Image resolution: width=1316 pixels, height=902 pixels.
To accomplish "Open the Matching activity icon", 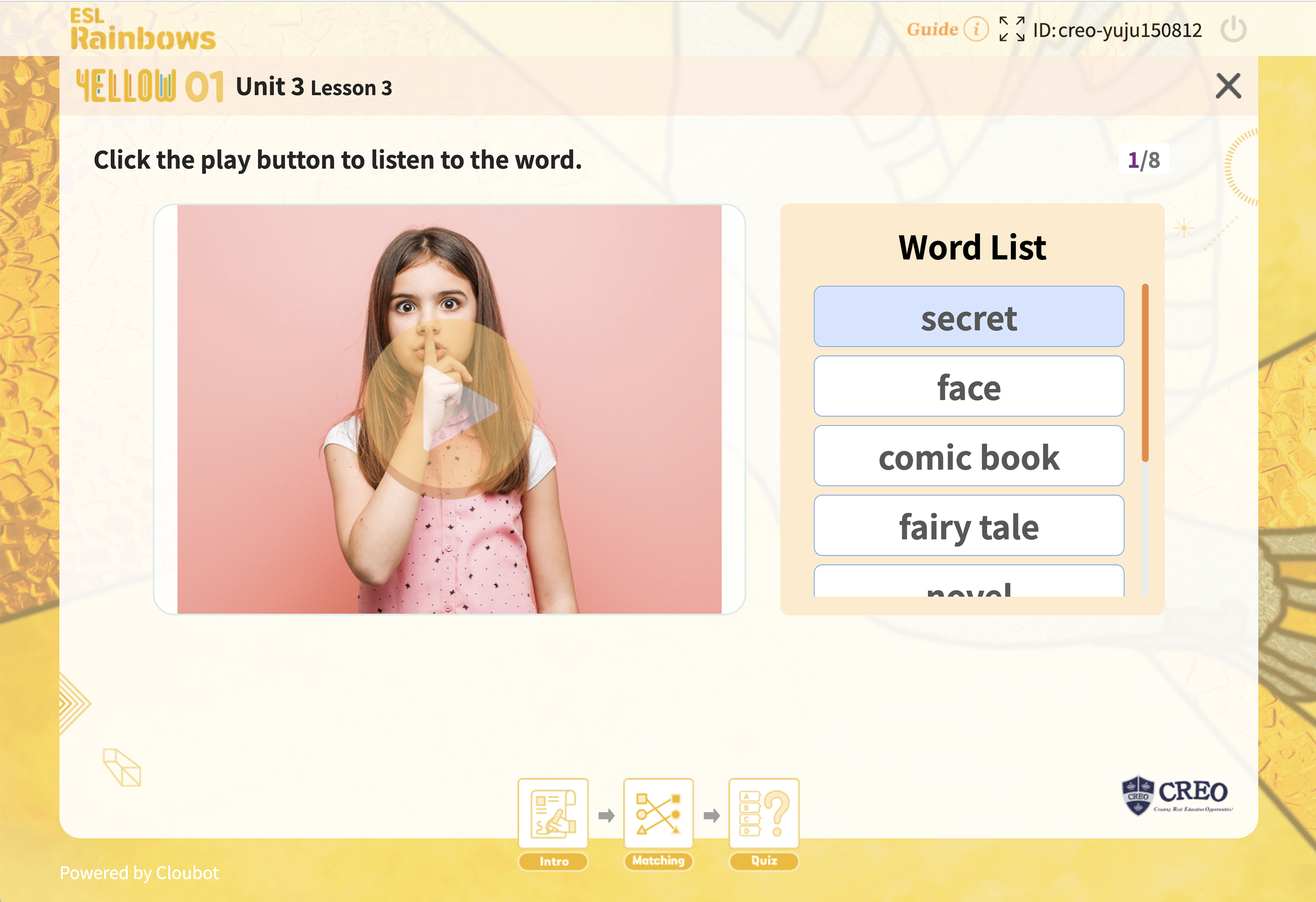I will pos(658,814).
